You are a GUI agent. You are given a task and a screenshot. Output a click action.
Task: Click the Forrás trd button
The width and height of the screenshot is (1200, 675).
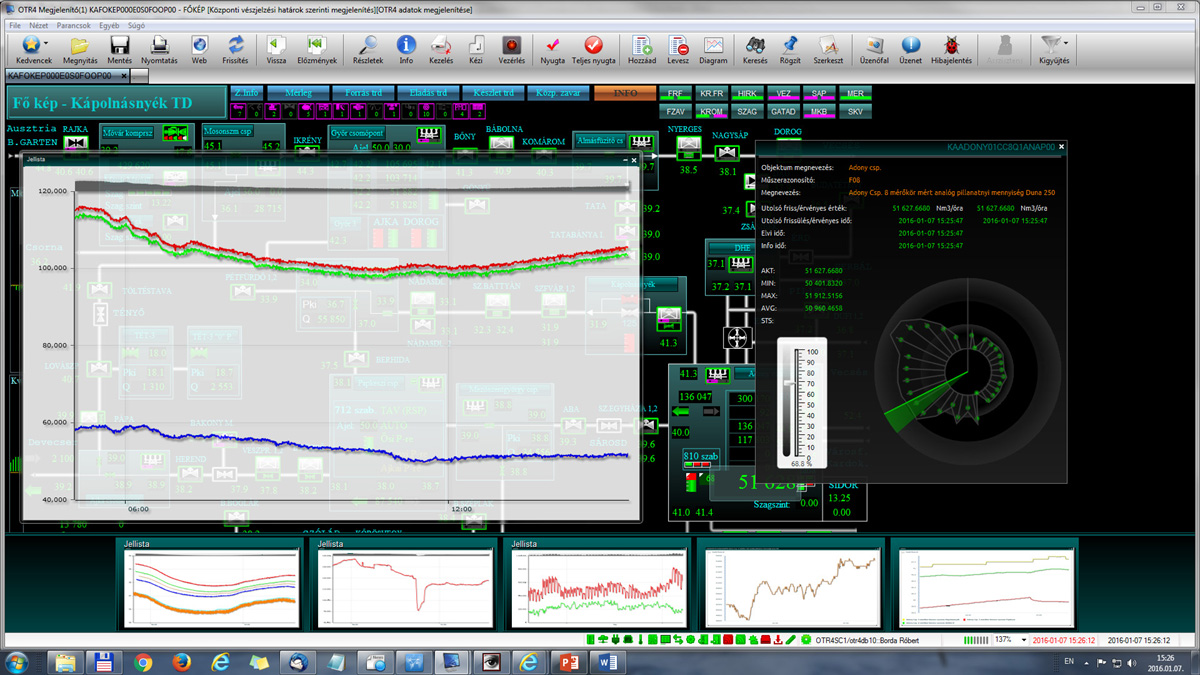[362, 93]
